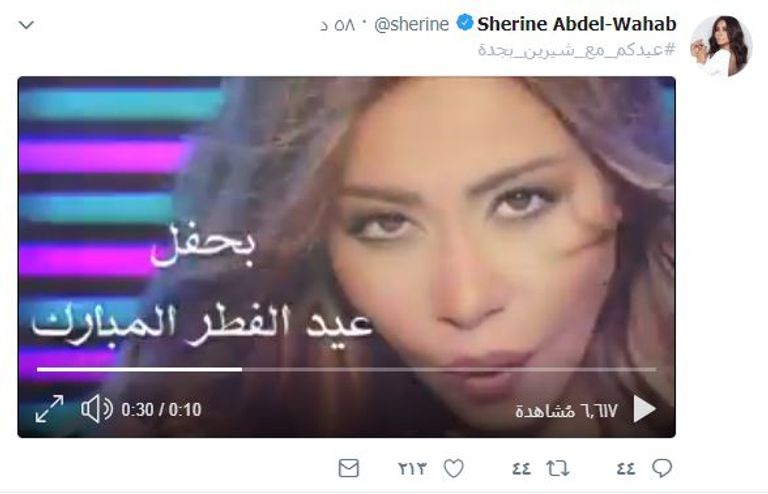Click the 0:30 / 0:10 time display
This screenshot has height=494, width=768.
point(161,409)
